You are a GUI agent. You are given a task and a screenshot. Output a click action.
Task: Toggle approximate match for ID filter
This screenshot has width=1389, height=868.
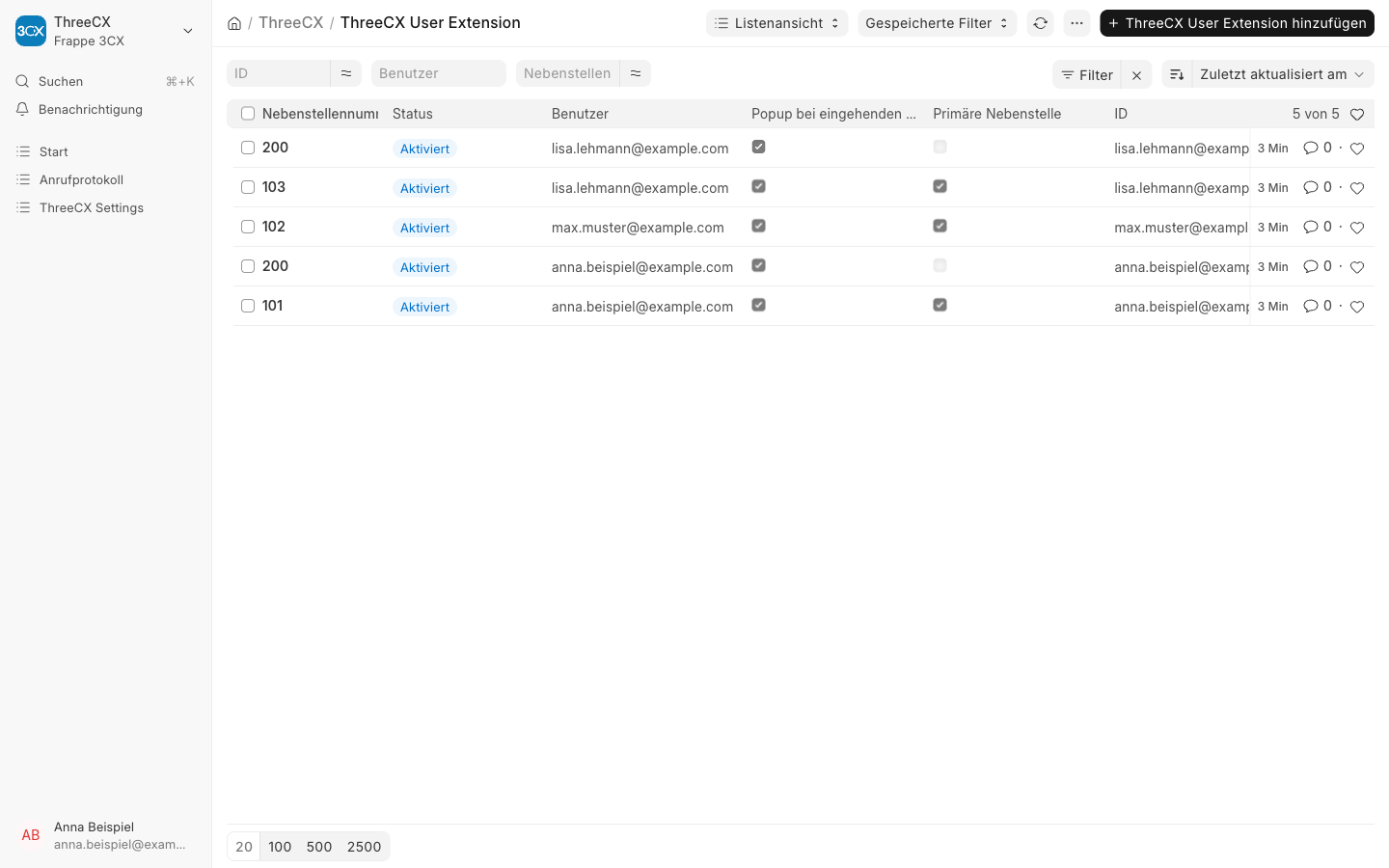(346, 73)
